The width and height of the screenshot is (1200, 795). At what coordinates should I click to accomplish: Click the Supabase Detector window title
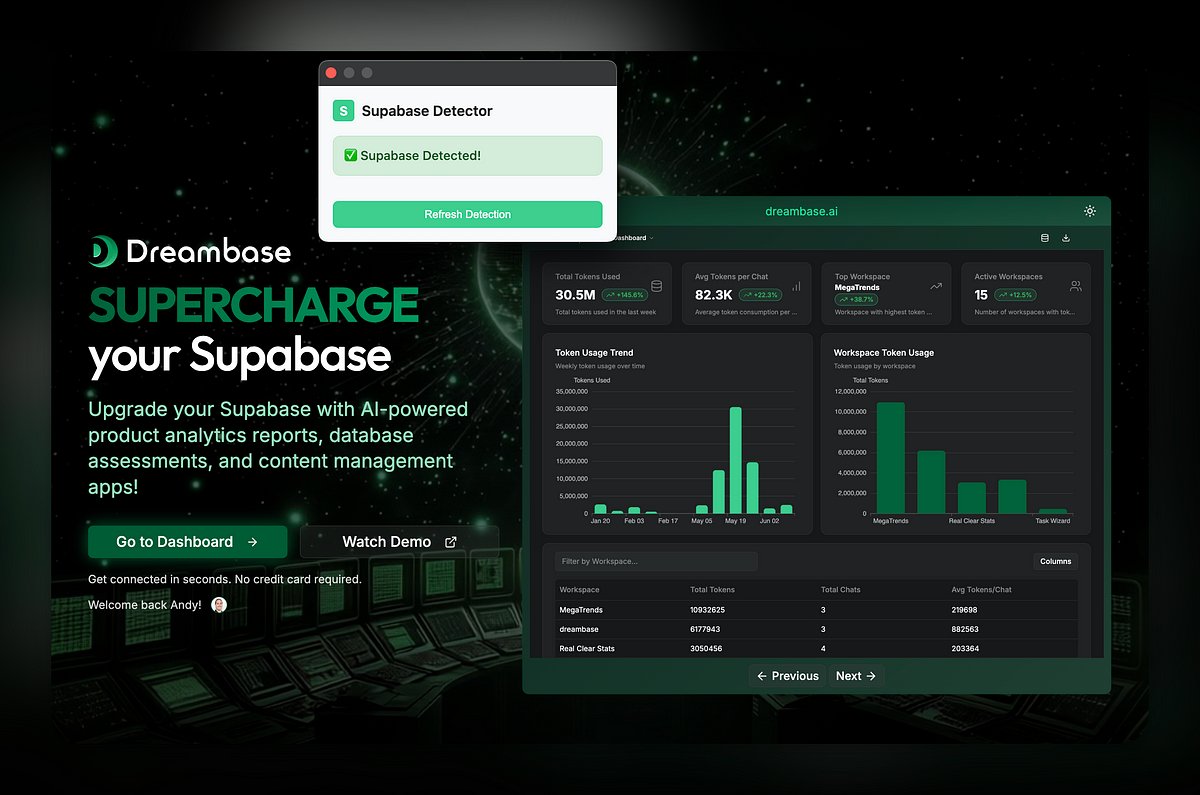(427, 111)
